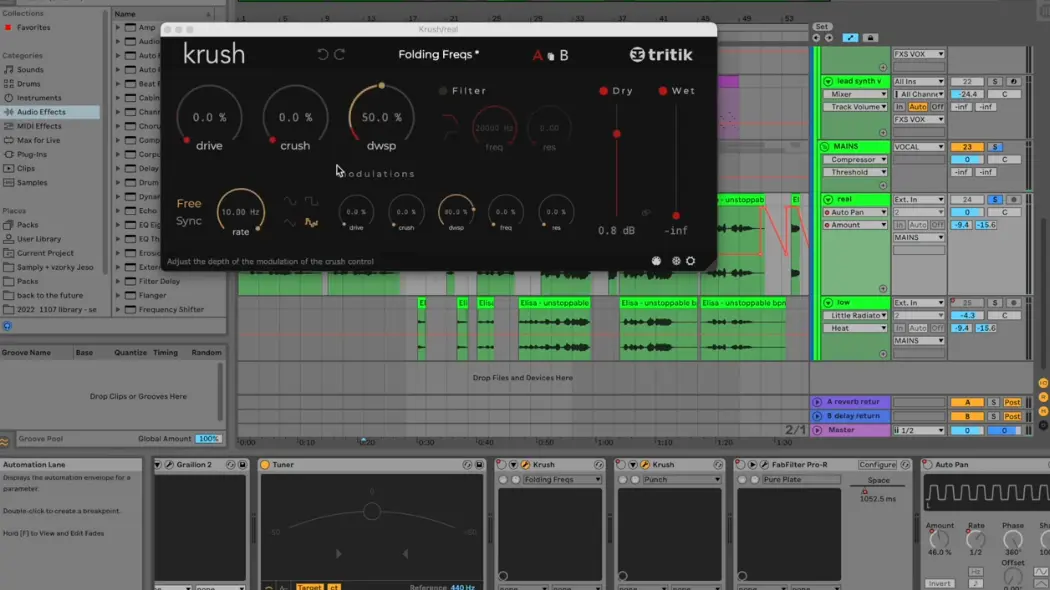Click the follow arrows button near Set
This screenshot has height=590, width=1050.
pyautogui.click(x=850, y=38)
